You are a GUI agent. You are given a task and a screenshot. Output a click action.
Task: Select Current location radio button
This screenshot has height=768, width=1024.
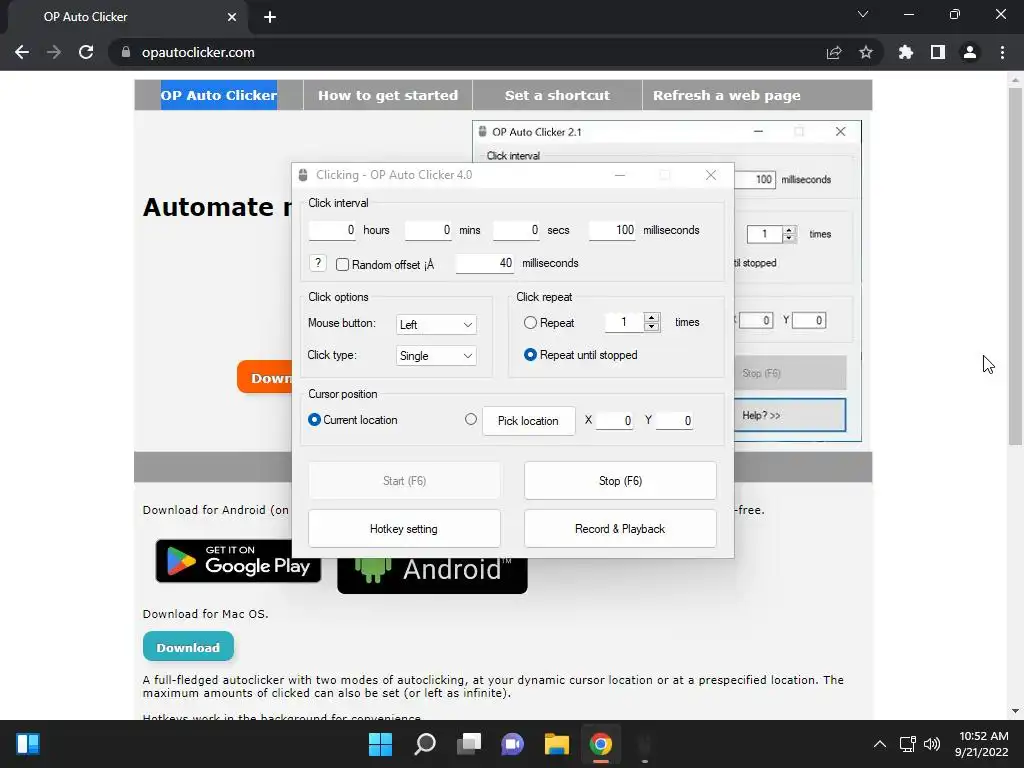point(314,419)
